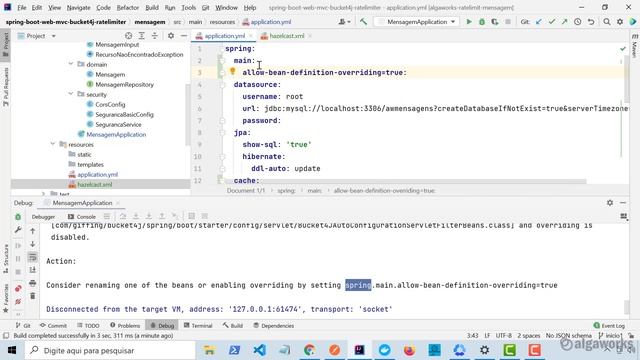Select application.yml in project tree
This screenshot has height=360, width=640.
pos(98,174)
